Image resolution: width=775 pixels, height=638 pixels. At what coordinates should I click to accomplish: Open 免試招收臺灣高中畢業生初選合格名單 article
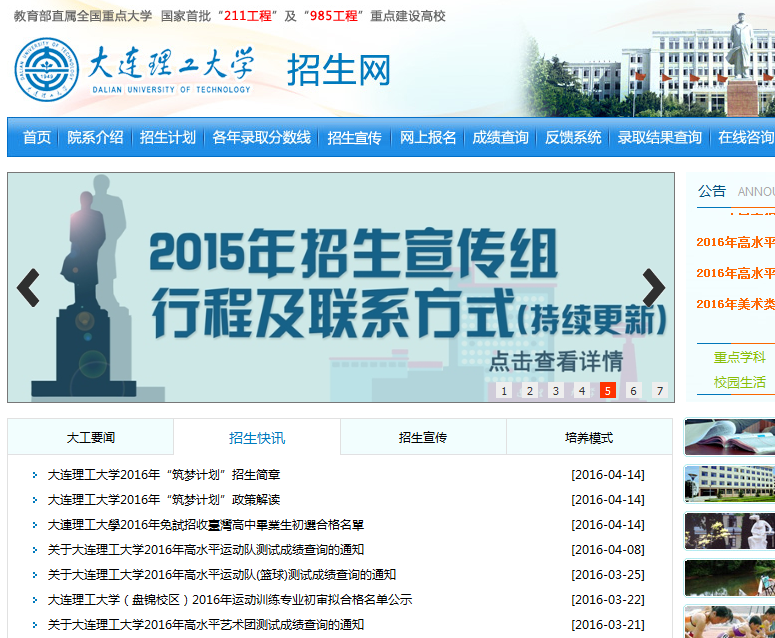[x=206, y=525]
